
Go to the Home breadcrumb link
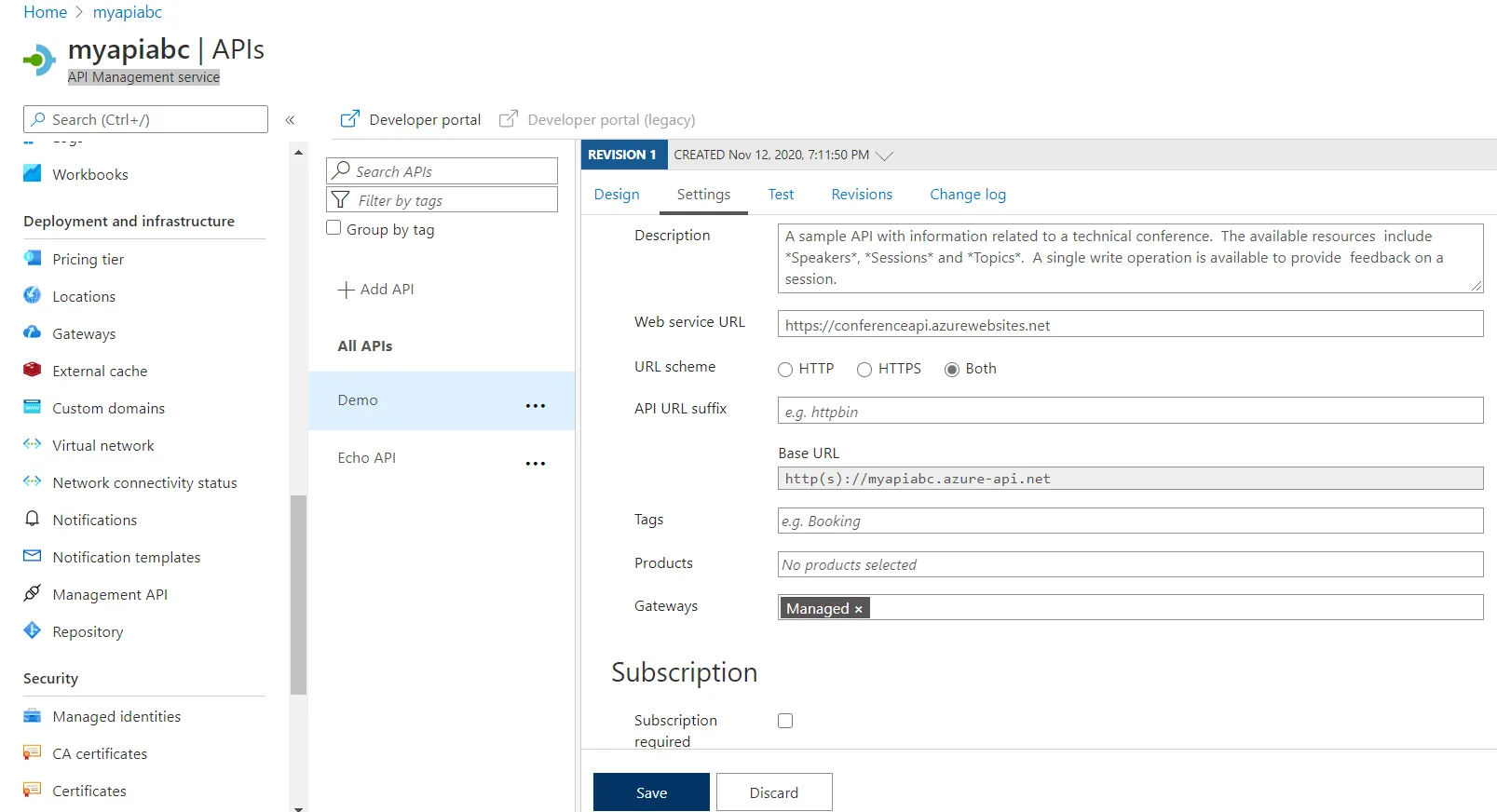tap(46, 12)
